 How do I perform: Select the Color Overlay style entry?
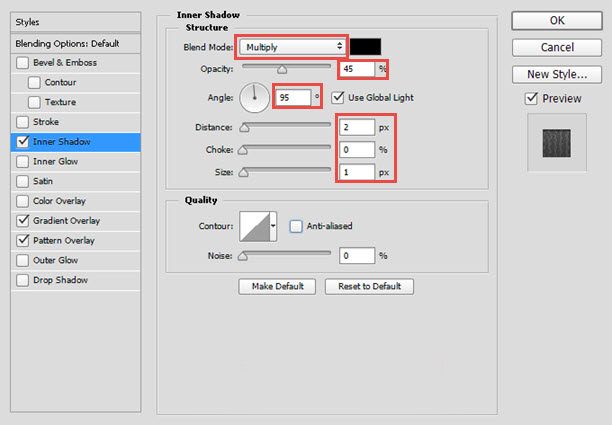[59, 201]
